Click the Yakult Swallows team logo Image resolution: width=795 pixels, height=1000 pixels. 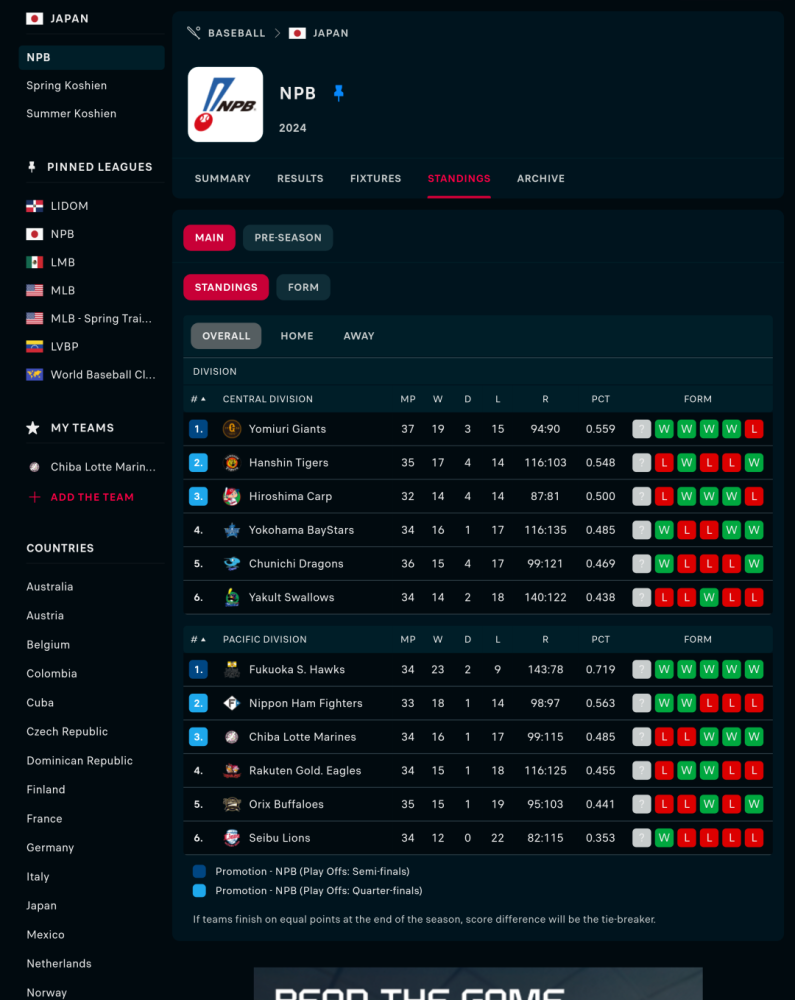pos(231,598)
